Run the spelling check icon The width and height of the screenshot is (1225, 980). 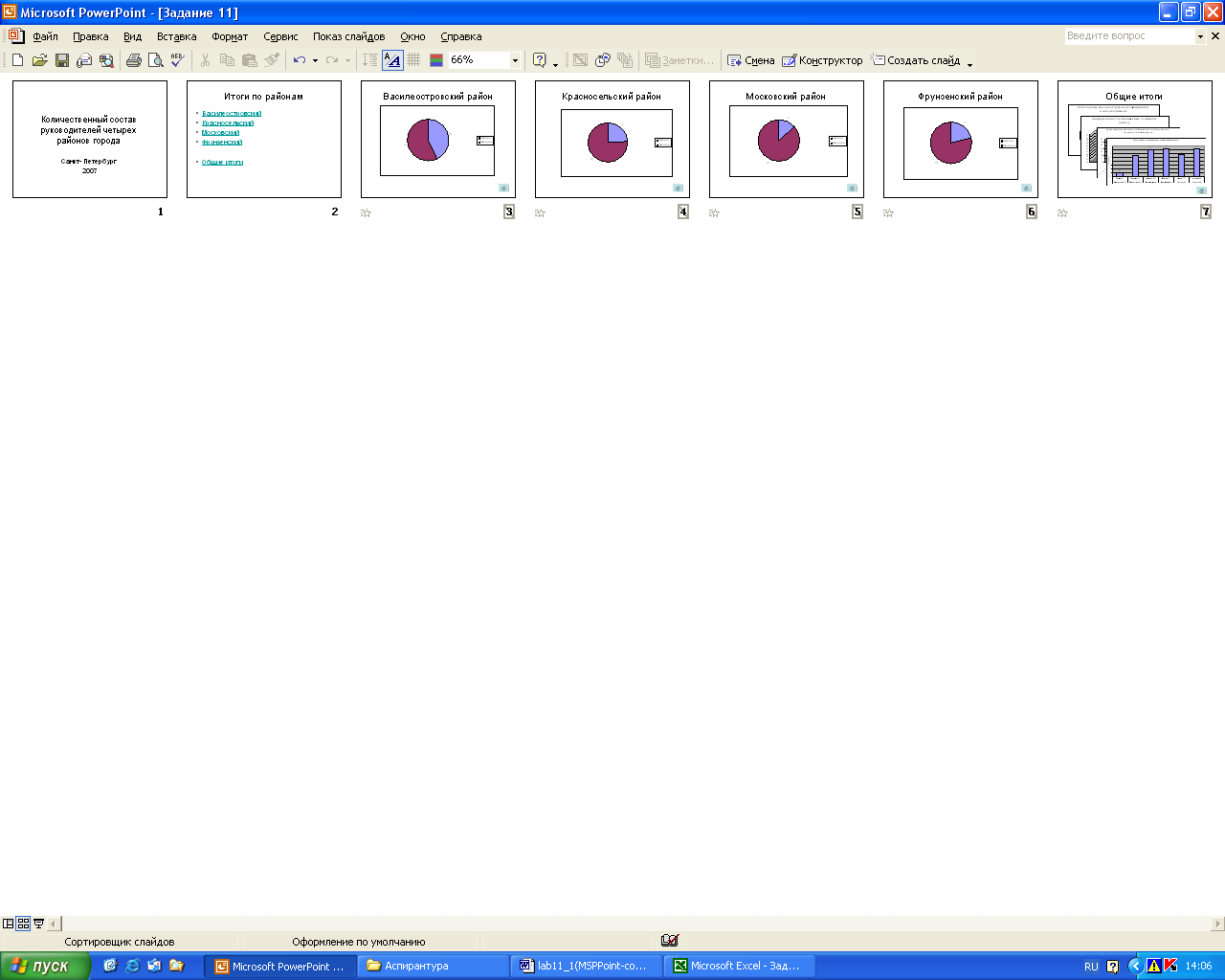178,60
